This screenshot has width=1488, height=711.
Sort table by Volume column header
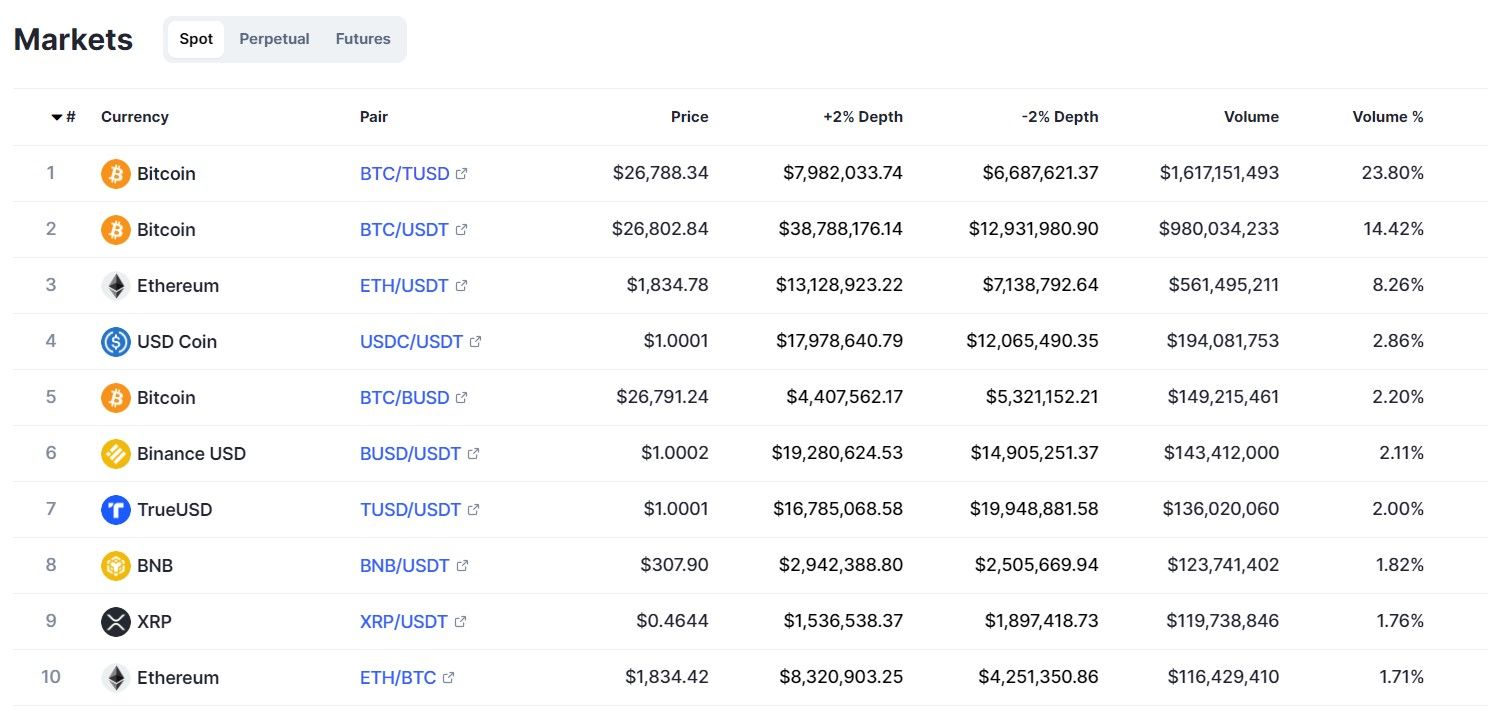click(x=1251, y=117)
